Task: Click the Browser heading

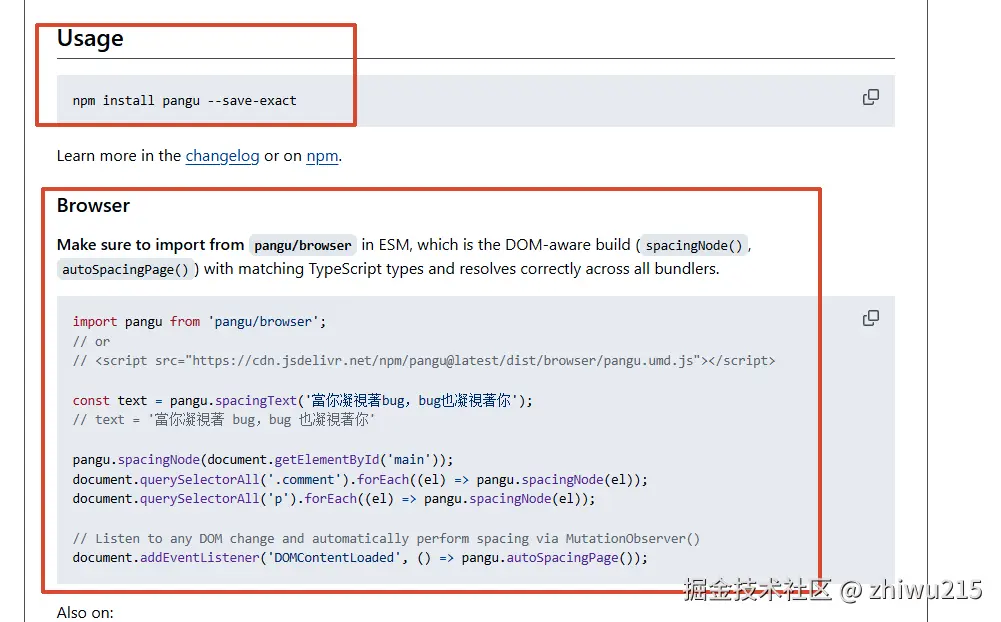Action: [x=93, y=206]
